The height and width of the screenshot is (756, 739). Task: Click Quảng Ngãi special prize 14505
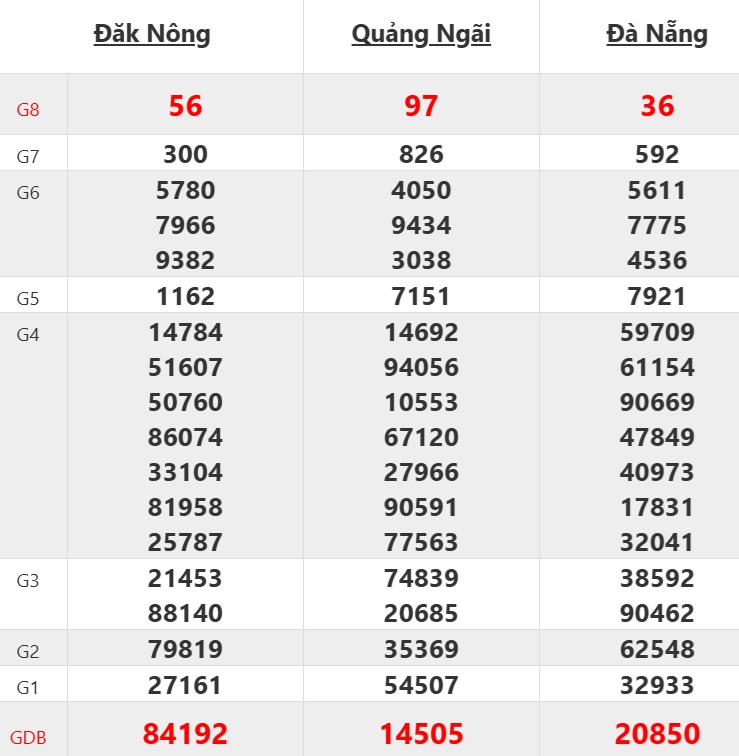pos(421,734)
